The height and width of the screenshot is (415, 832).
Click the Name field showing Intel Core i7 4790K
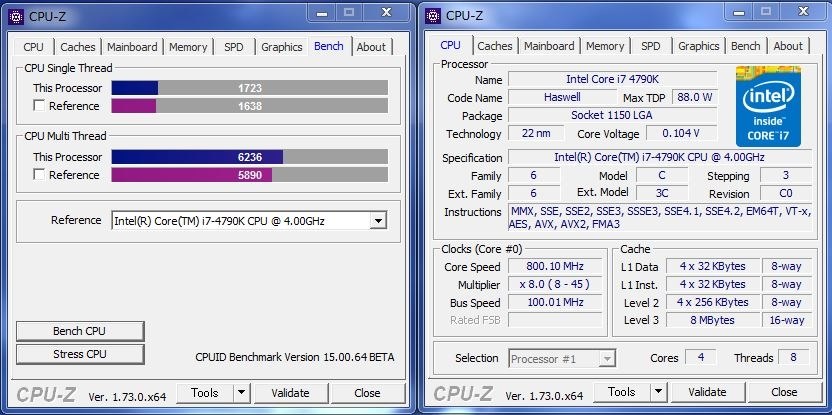pos(612,79)
